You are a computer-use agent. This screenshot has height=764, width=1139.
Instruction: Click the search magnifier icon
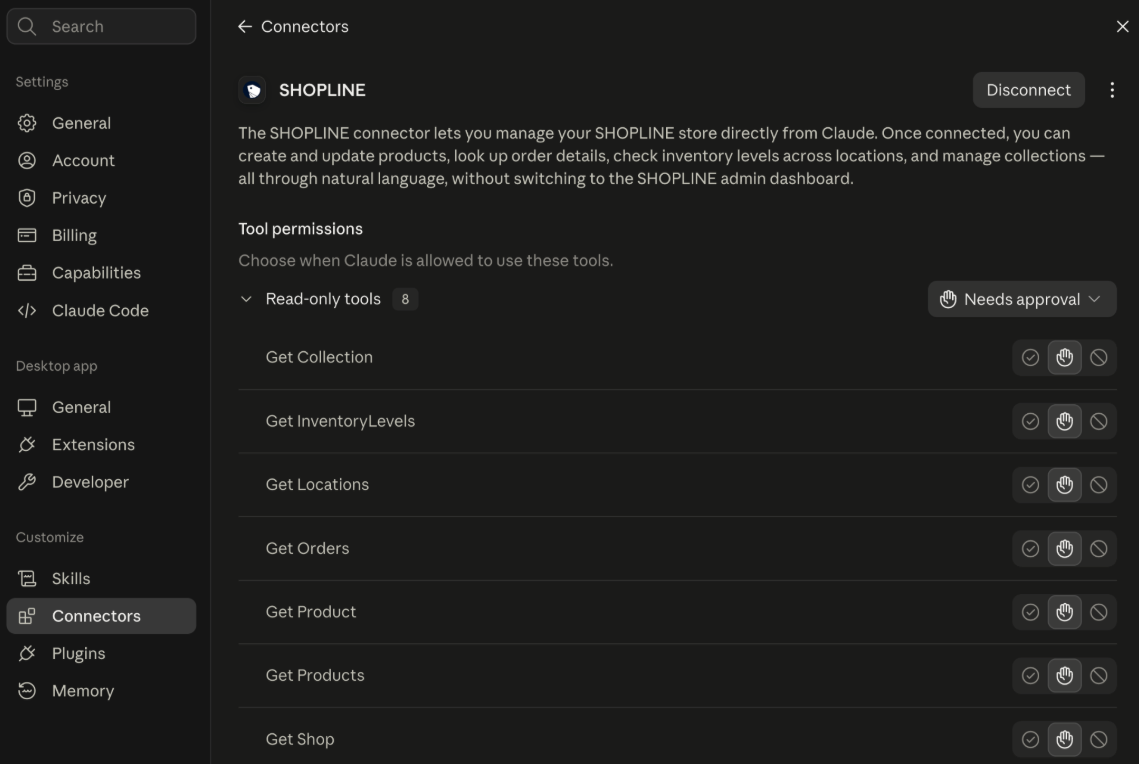pos(27,27)
